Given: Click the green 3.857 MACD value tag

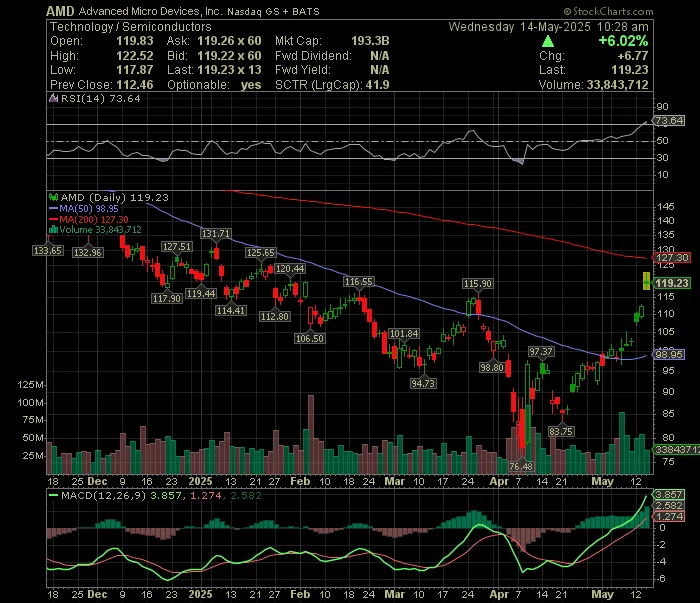Looking at the screenshot, I should coord(668,494).
